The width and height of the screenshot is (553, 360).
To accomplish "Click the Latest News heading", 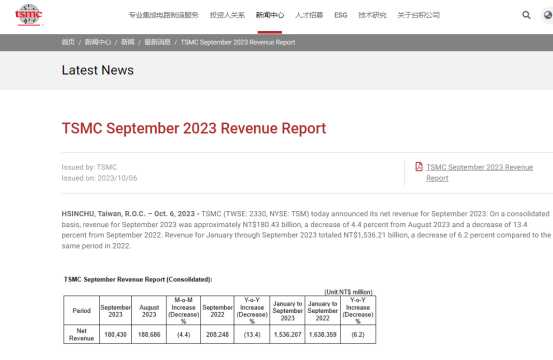I will pyautogui.click(x=98, y=70).
